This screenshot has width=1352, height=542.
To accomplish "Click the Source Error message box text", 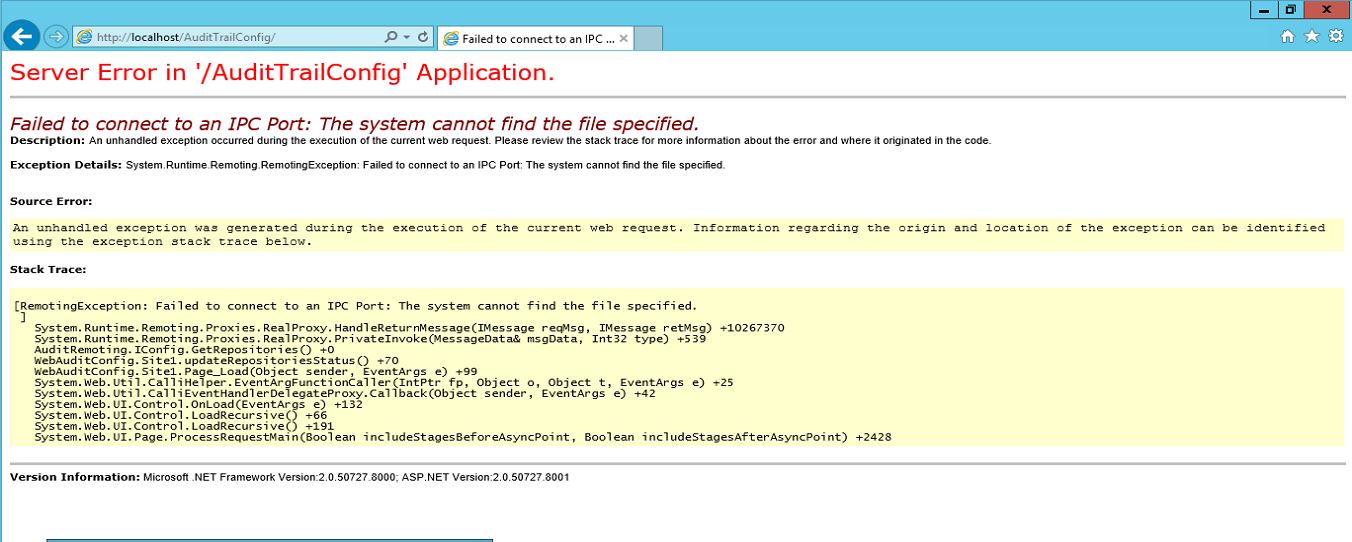I will [668, 235].
